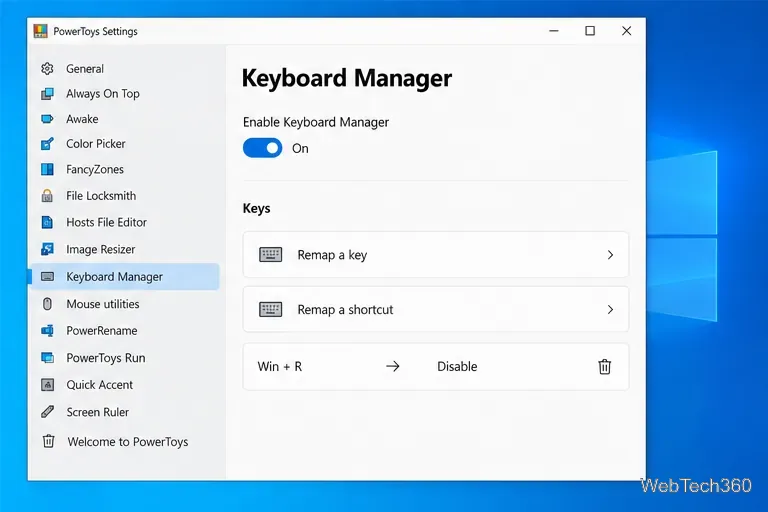Go to PowerRename settings
768x512 pixels.
102,331
